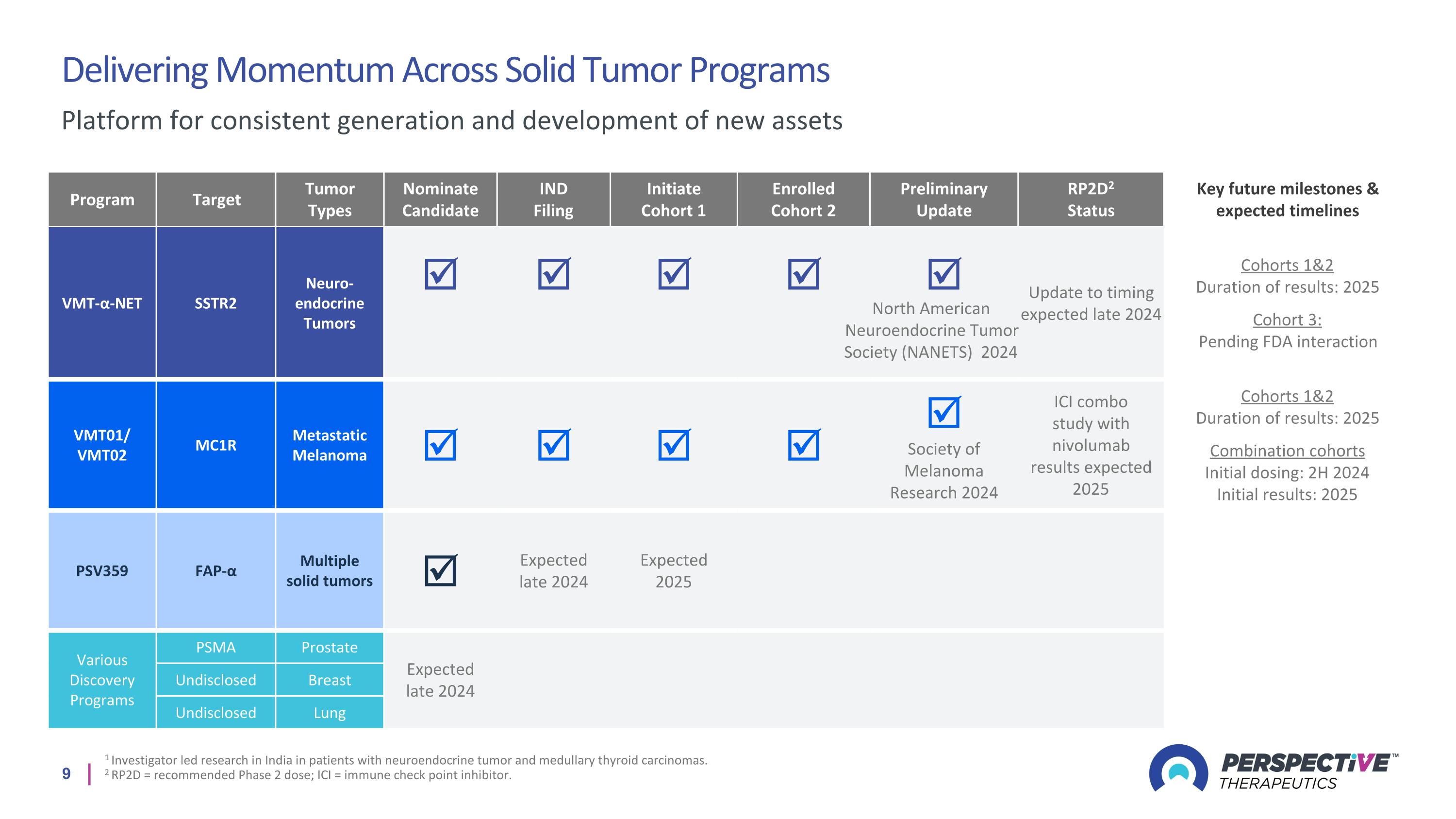Select the PSMA target cell
The width and height of the screenshot is (1456, 819).
click(216, 647)
